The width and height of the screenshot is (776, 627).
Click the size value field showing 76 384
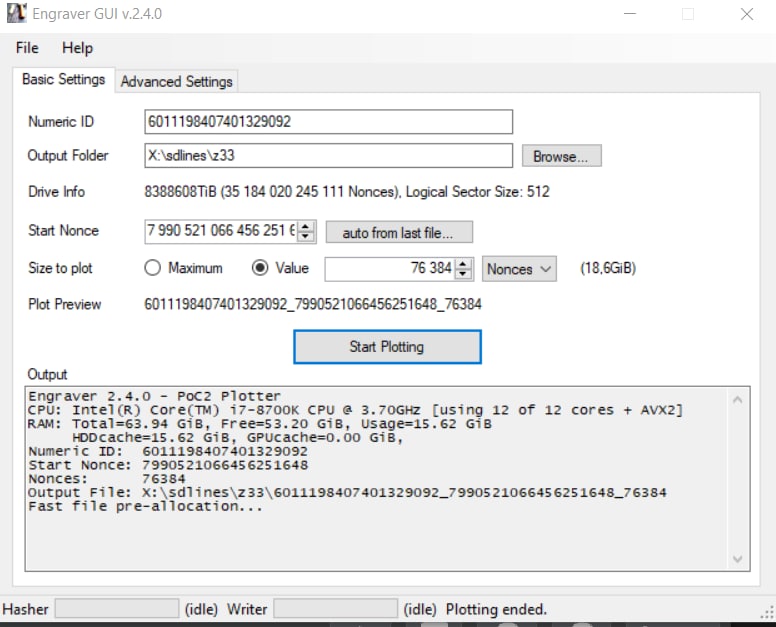click(389, 269)
